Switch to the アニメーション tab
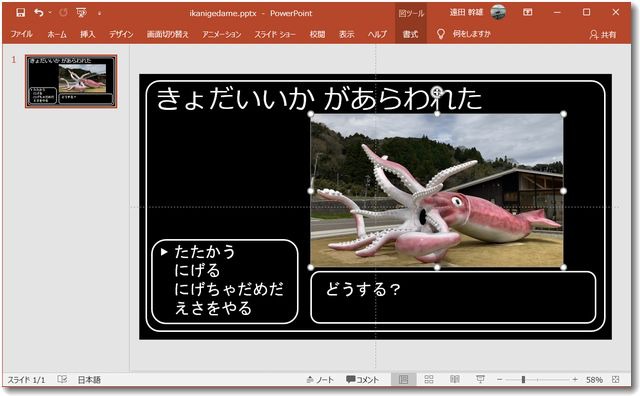The width and height of the screenshot is (640, 396). click(222, 34)
